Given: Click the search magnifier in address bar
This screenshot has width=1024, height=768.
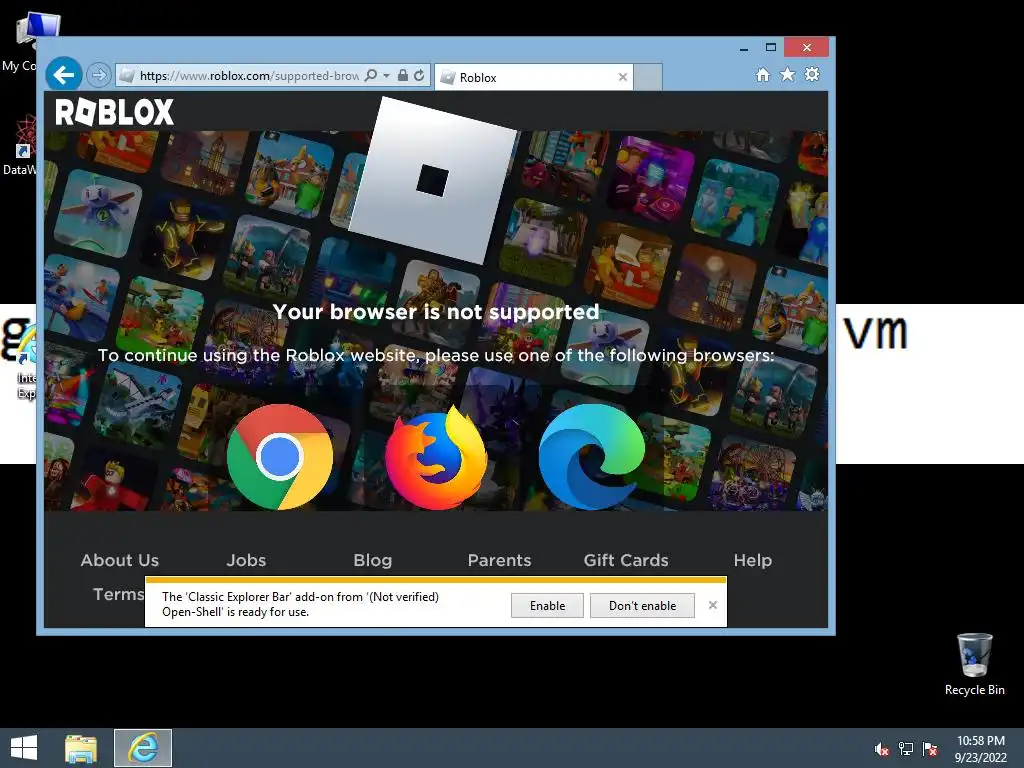Looking at the screenshot, I should point(371,75).
